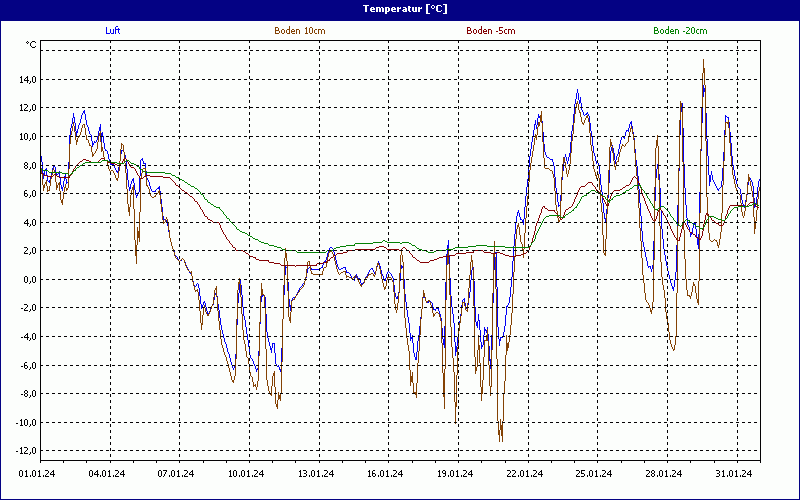Viewport: 800px width, 500px height.
Task: Click the -8,0 y-axis value
Action: click(28, 393)
